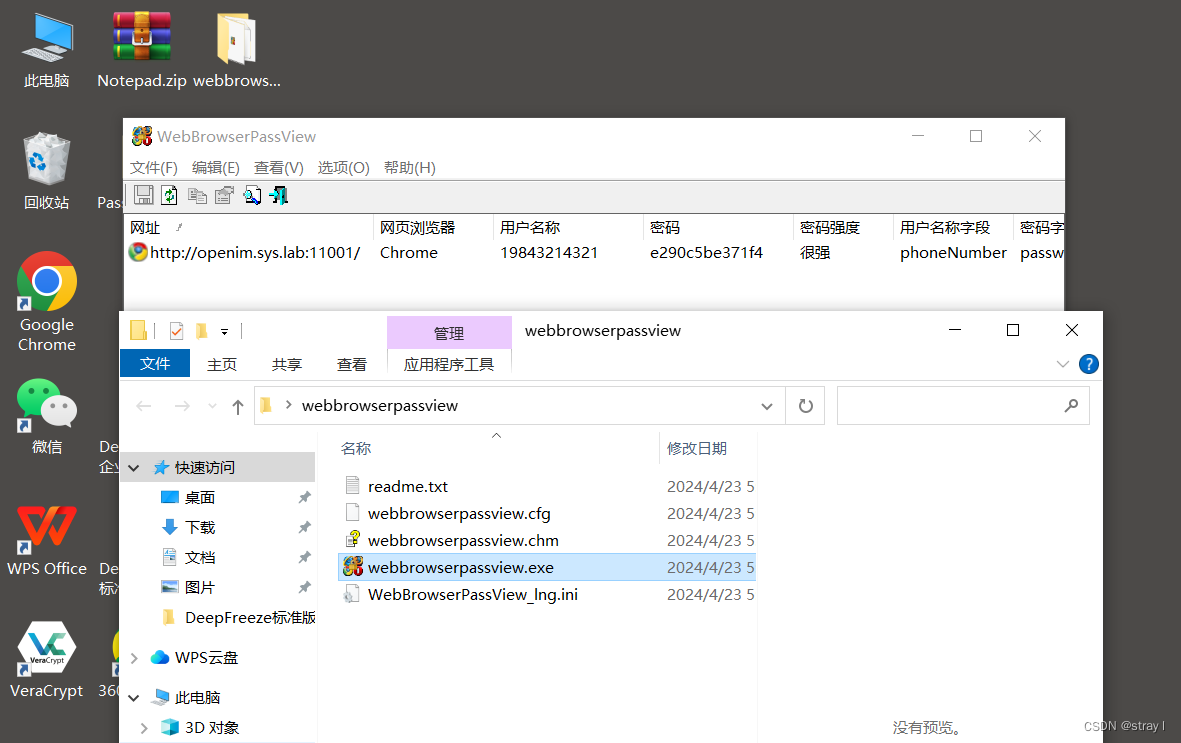Open the quick access toolbar customize dropdown
This screenshot has height=743, width=1181.
coord(224,332)
